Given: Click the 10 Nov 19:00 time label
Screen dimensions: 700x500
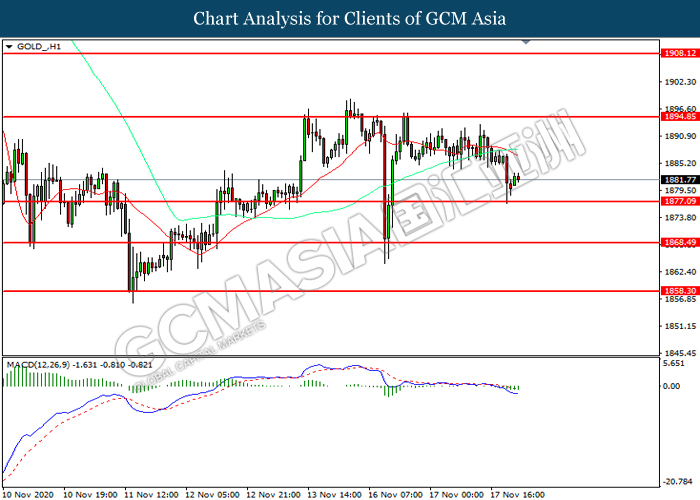Looking at the screenshot, I should (x=90, y=495).
